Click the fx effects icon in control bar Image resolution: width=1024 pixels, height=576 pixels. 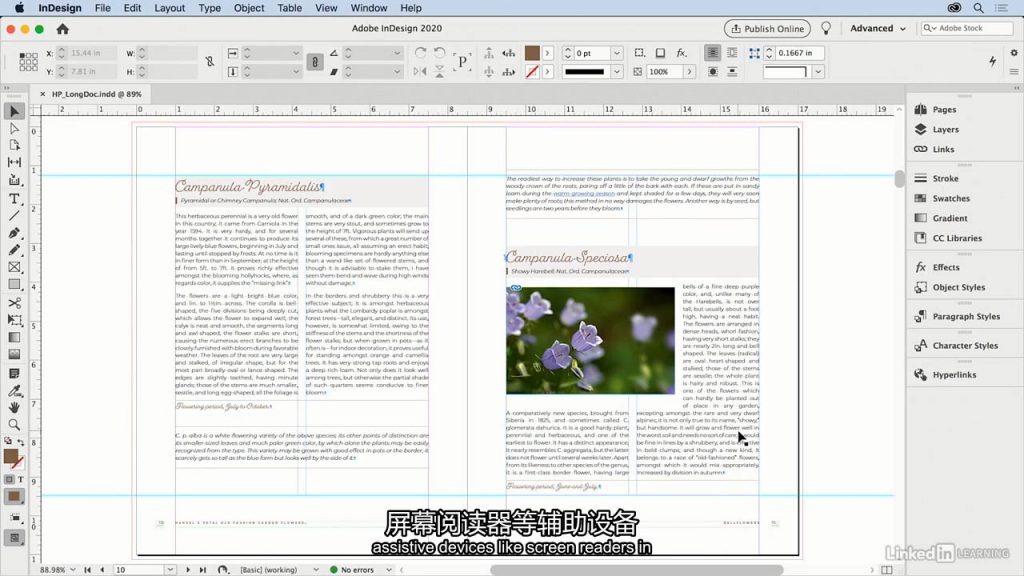[681, 53]
